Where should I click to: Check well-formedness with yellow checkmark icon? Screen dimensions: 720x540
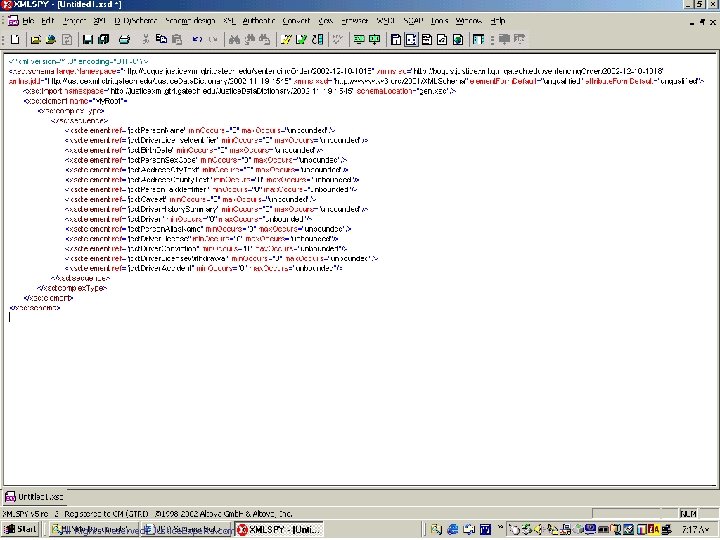[286, 39]
